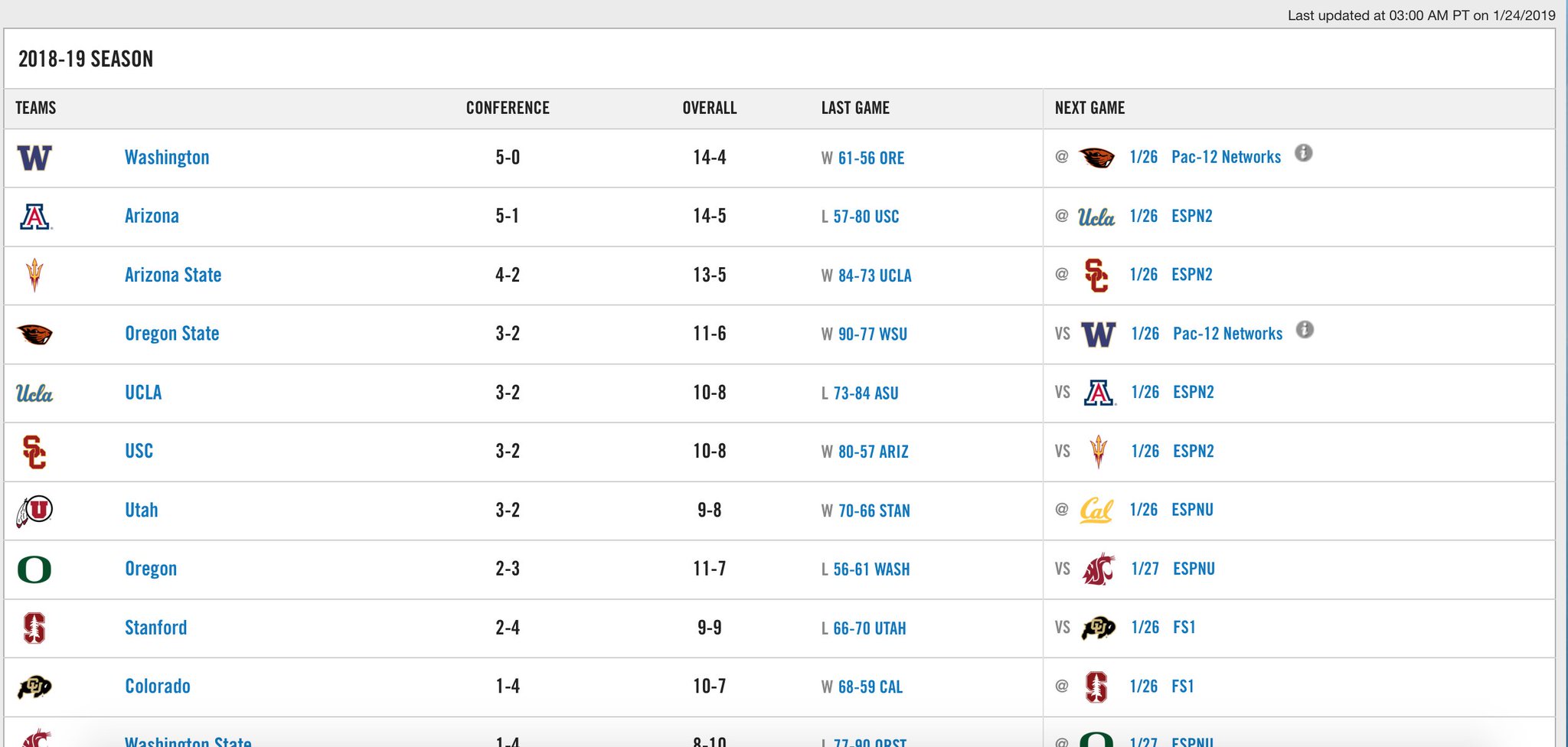1568x747 pixels.
Task: Open the info icon in Washington's next game
Action: [x=1303, y=153]
